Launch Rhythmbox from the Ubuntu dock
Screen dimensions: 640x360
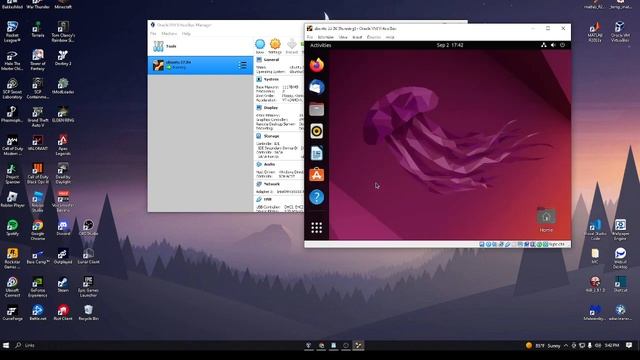point(316,131)
